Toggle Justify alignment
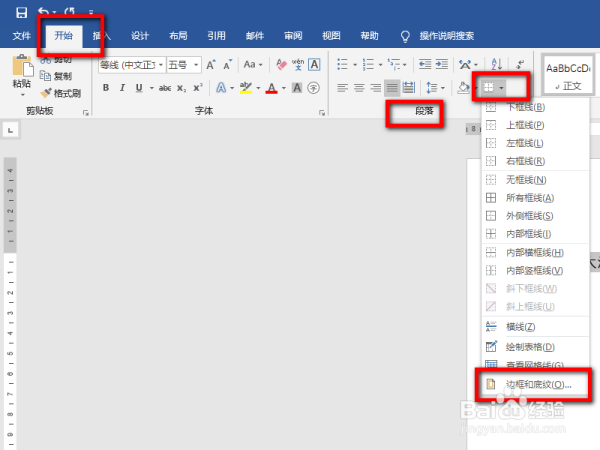Screen dimensions: 600x450 pos(392,88)
